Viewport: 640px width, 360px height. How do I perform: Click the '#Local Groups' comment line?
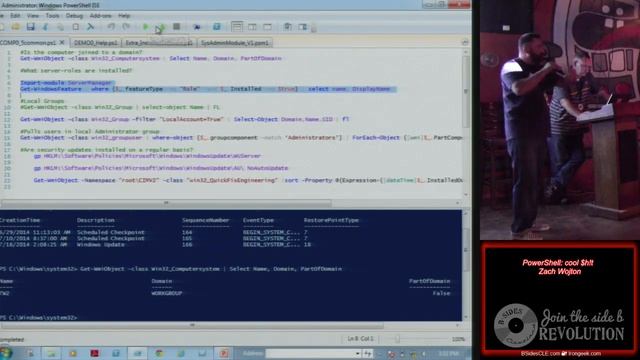click(42, 101)
